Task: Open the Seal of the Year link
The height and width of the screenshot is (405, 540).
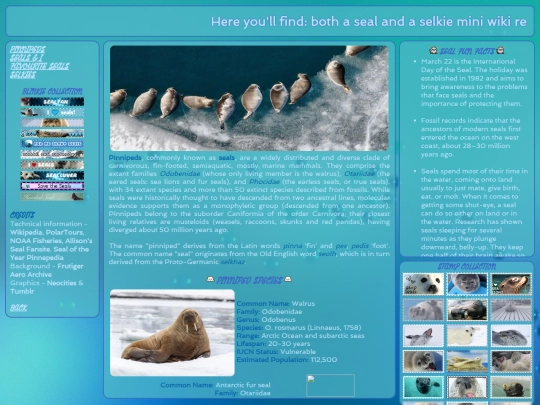Action: coord(50,253)
